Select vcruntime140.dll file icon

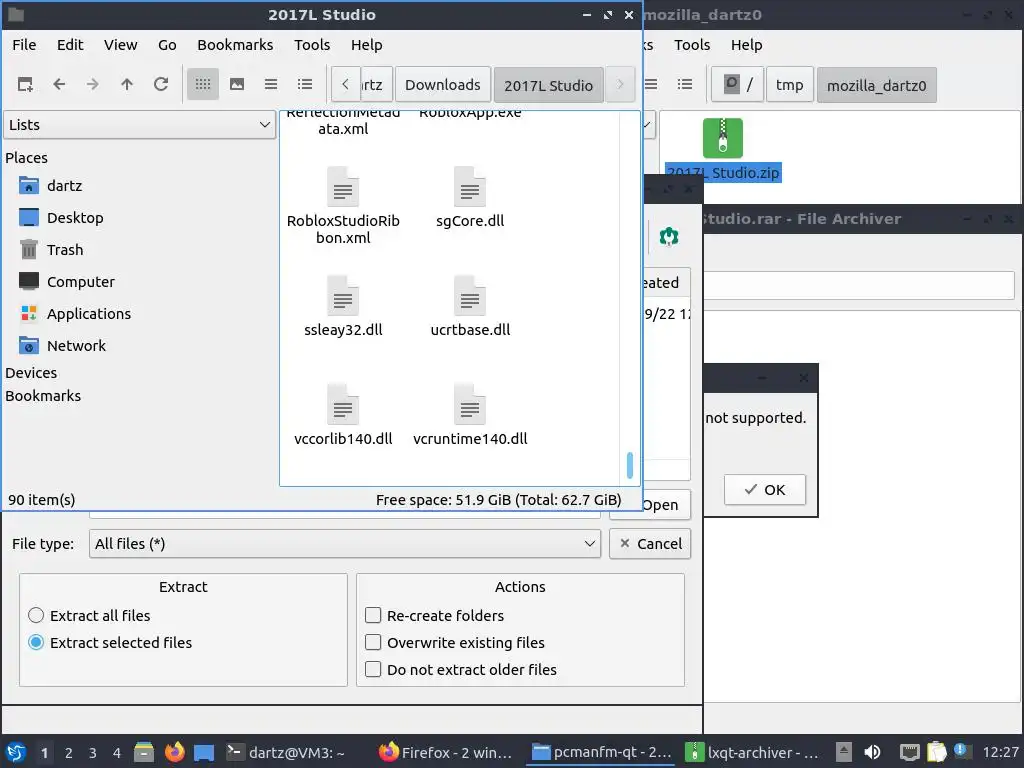click(x=470, y=405)
